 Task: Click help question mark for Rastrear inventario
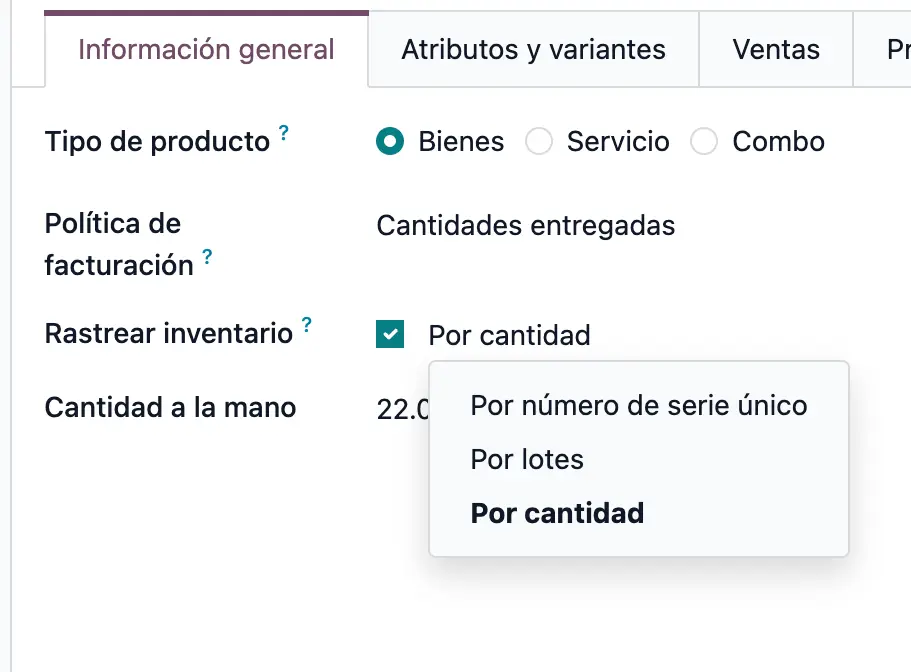(307, 324)
